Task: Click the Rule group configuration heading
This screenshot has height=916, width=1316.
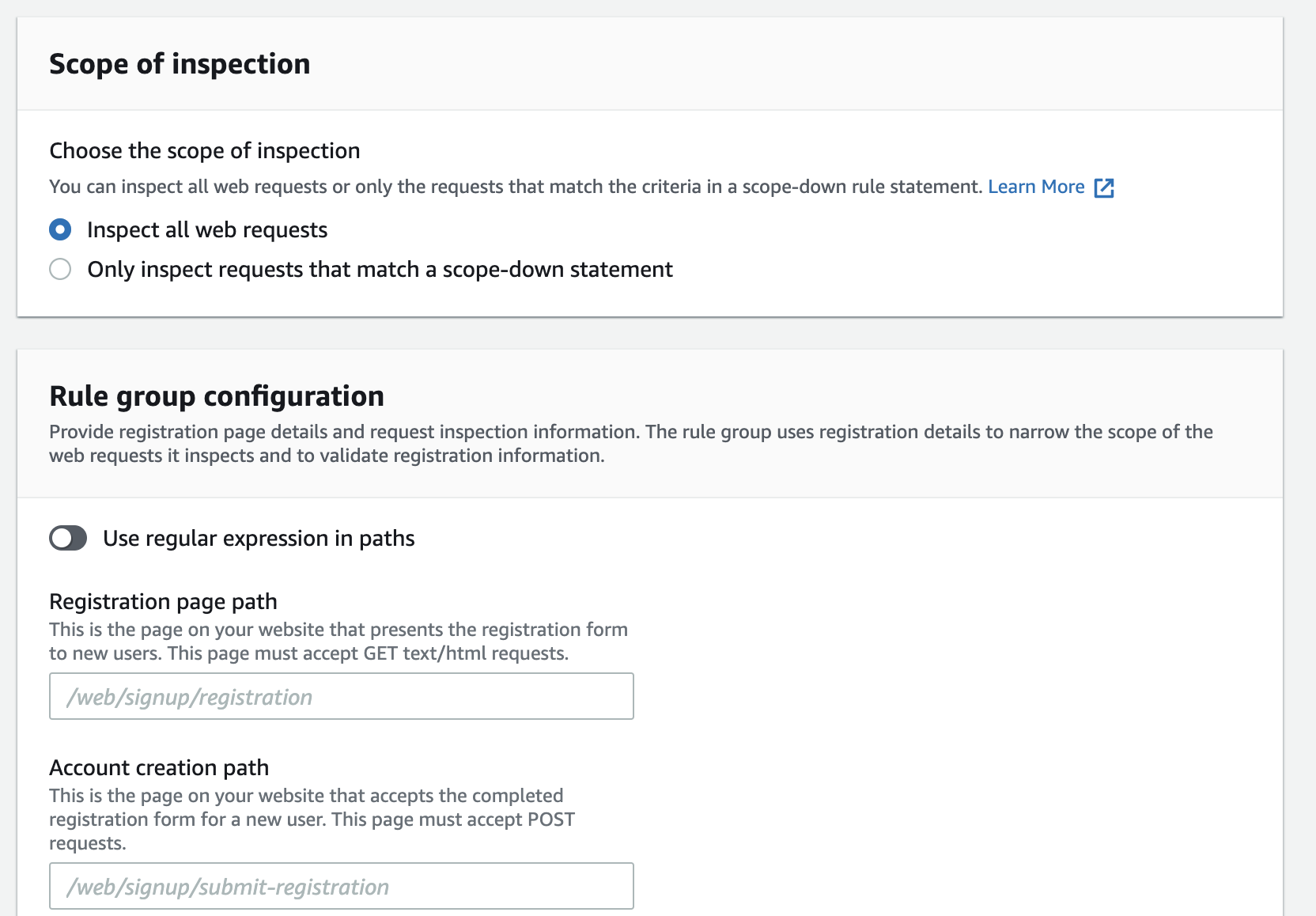Action: pyautogui.click(x=217, y=396)
